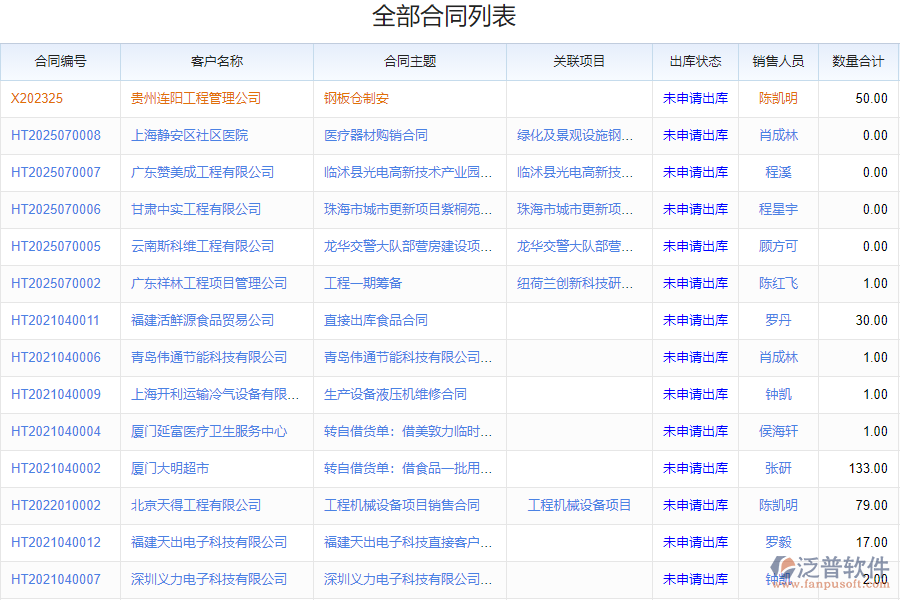The height and width of the screenshot is (600, 900).
Task: Click 未申请出库 status for HT2025070007
Action: tap(695, 172)
